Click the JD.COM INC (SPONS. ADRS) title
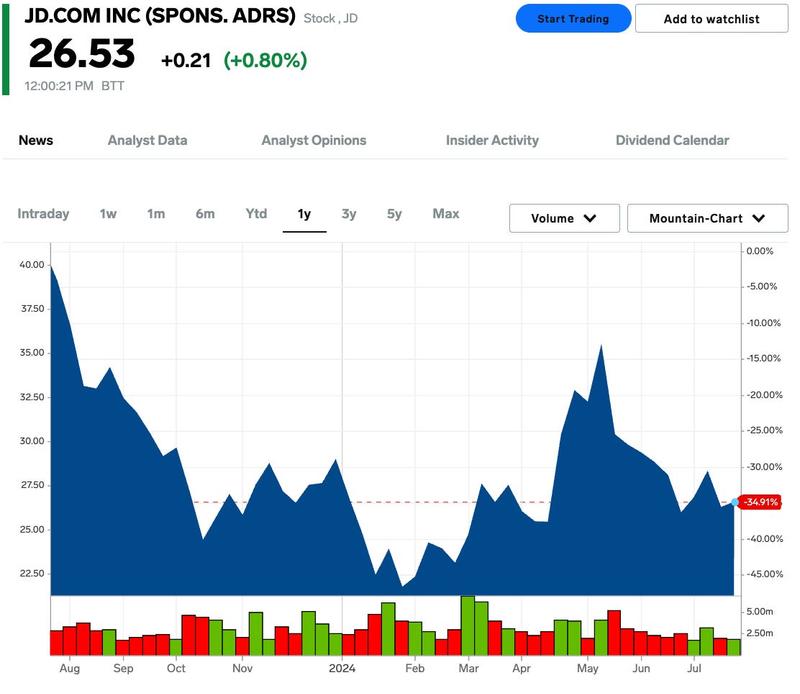Image resolution: width=800 pixels, height=694 pixels. tap(160, 16)
